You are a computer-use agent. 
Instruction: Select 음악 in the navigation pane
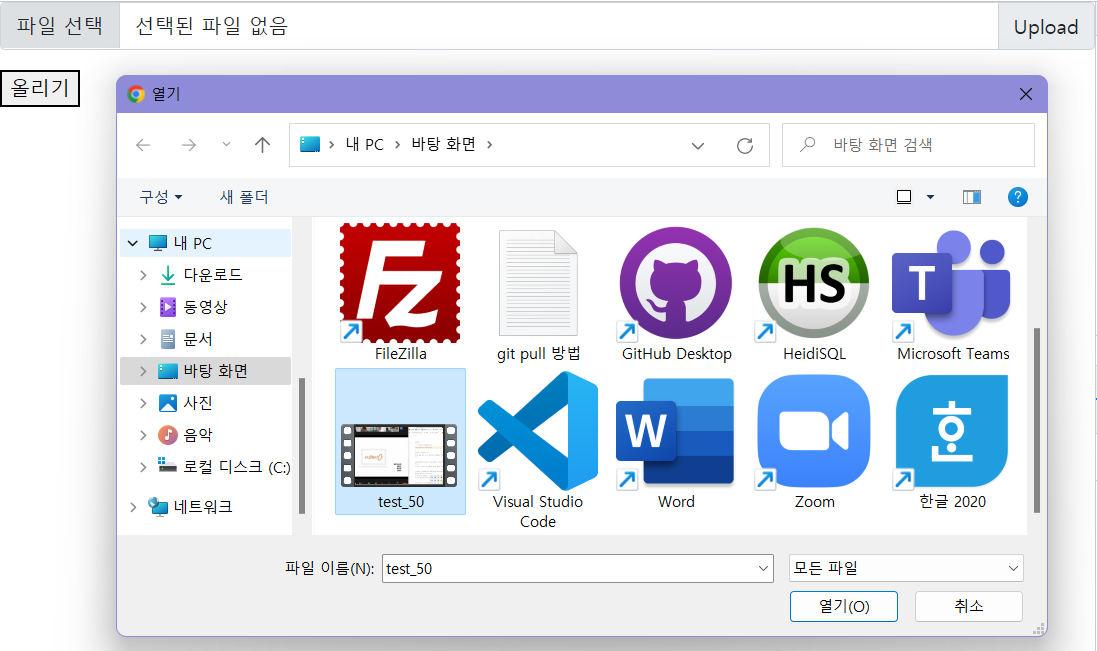[197, 435]
